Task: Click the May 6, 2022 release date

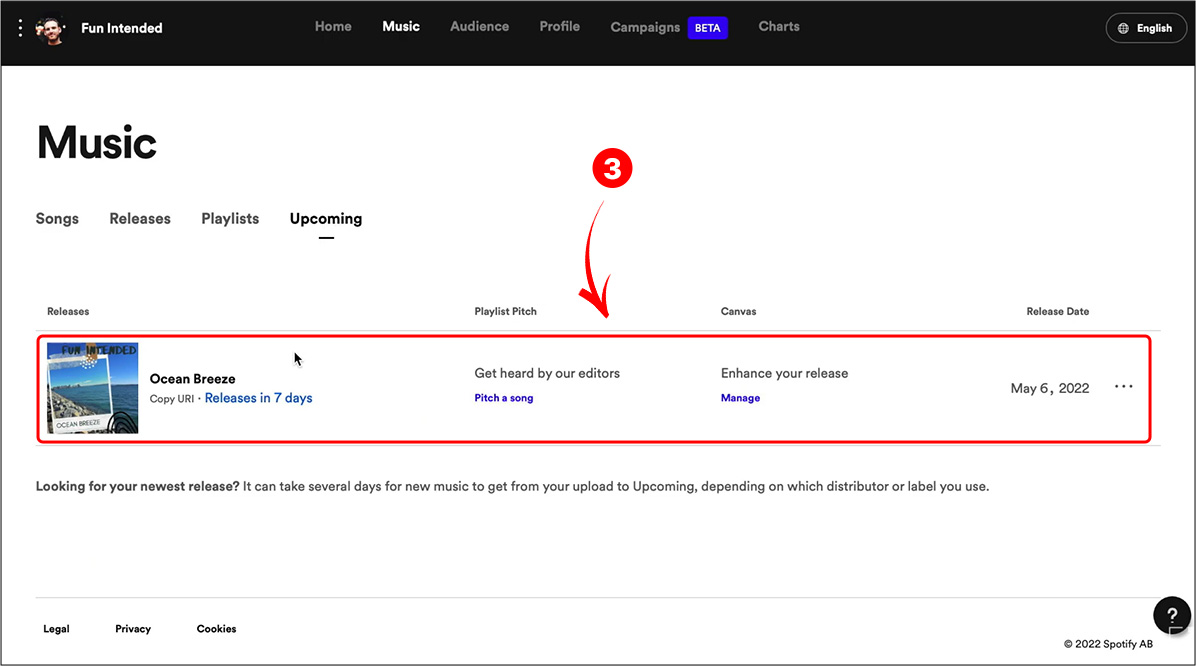Action: pos(1050,388)
